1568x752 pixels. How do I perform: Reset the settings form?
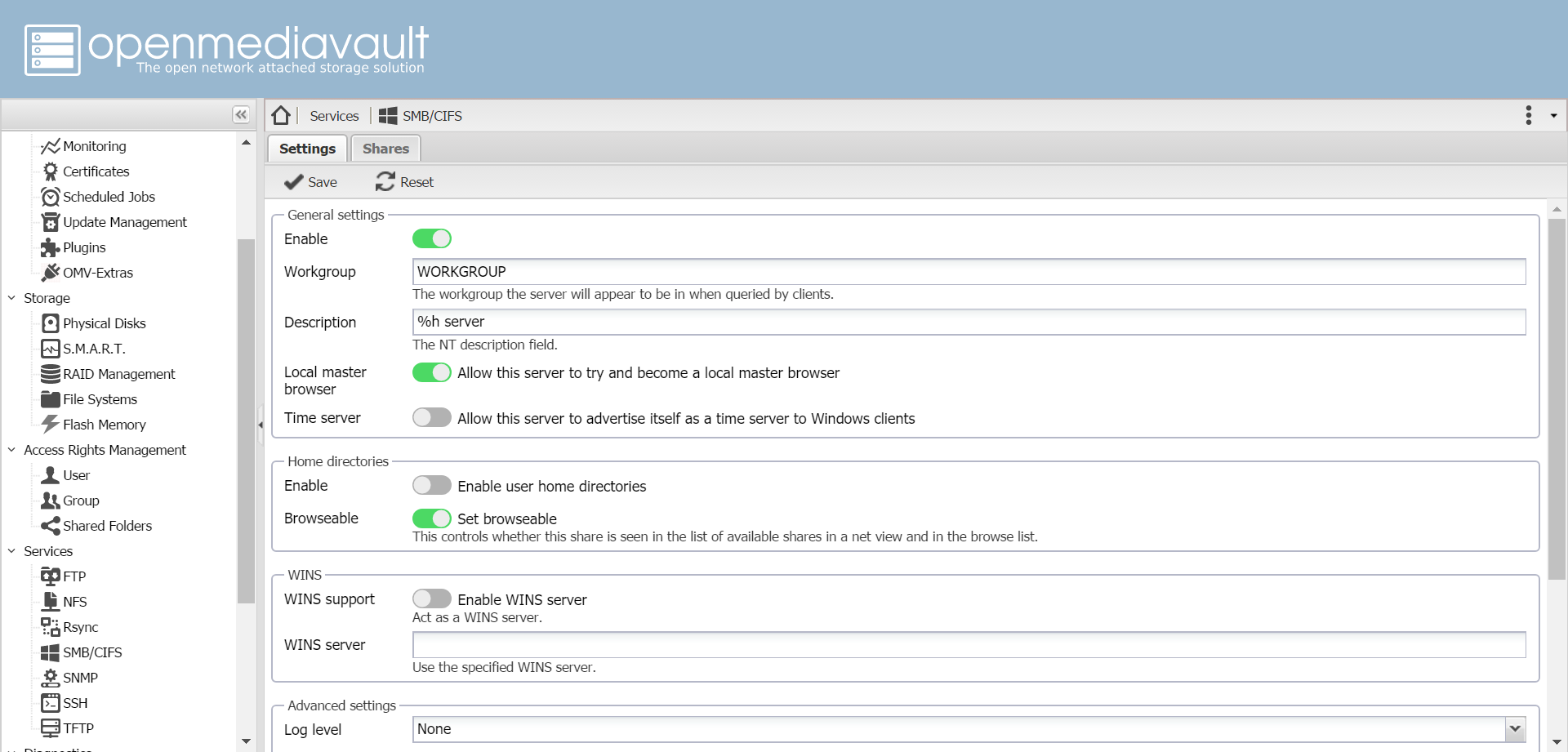[404, 182]
